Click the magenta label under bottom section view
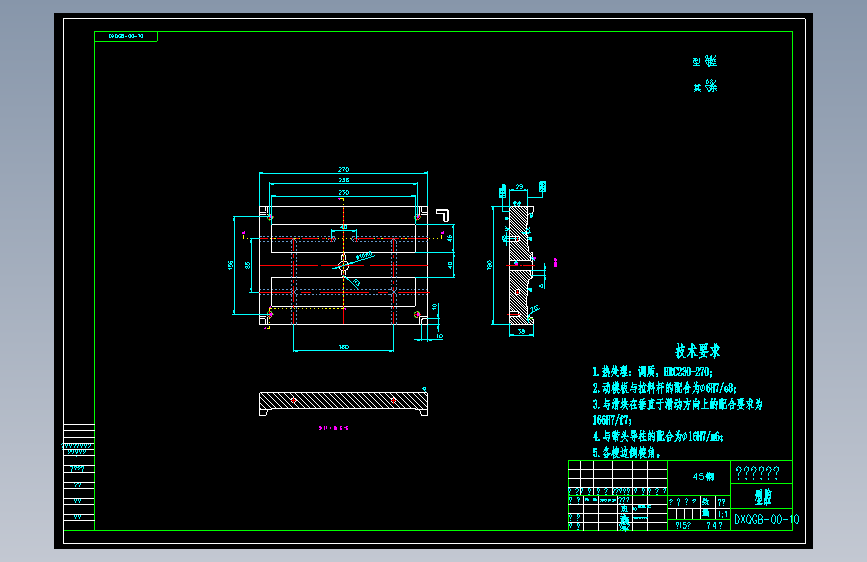 pyautogui.click(x=333, y=428)
